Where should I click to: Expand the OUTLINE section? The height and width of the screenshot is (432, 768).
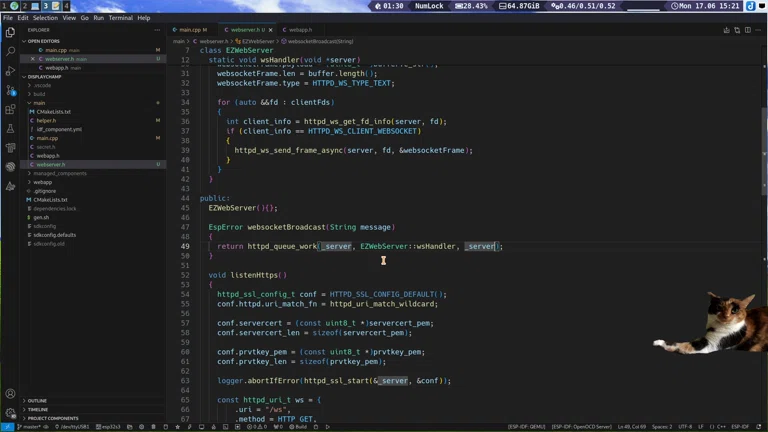pos(38,401)
